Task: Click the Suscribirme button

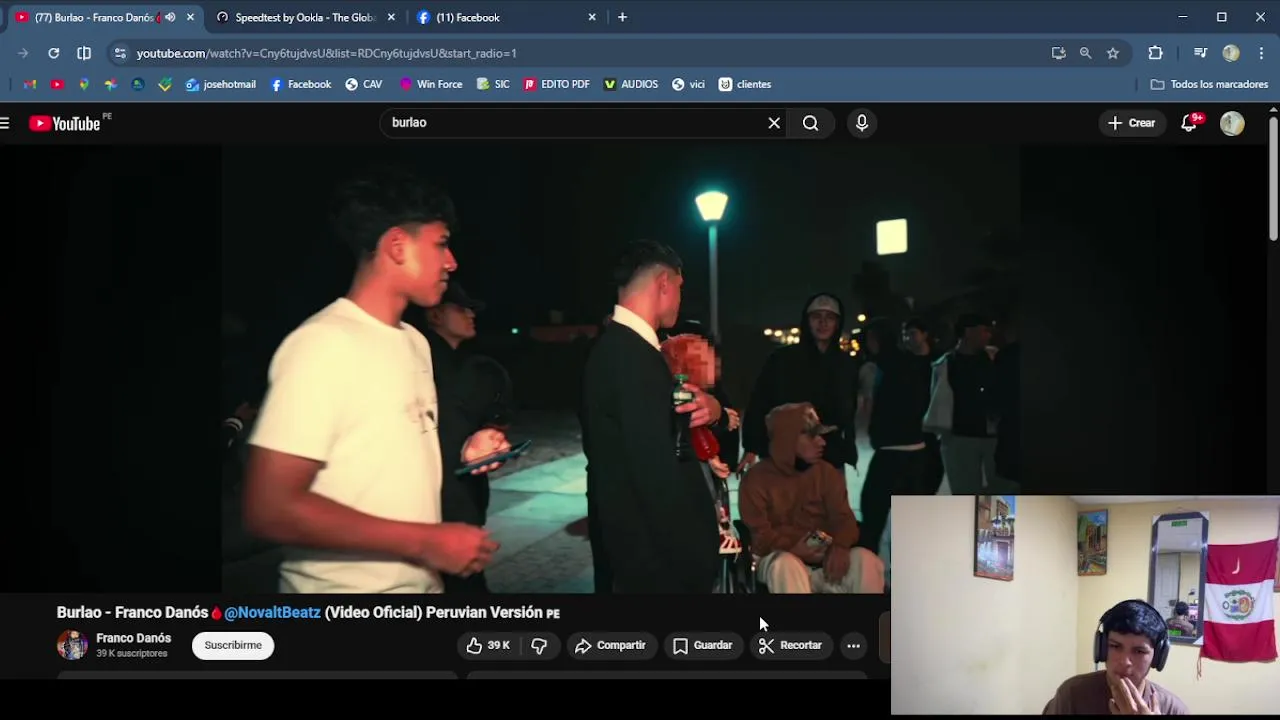Action: click(x=233, y=645)
